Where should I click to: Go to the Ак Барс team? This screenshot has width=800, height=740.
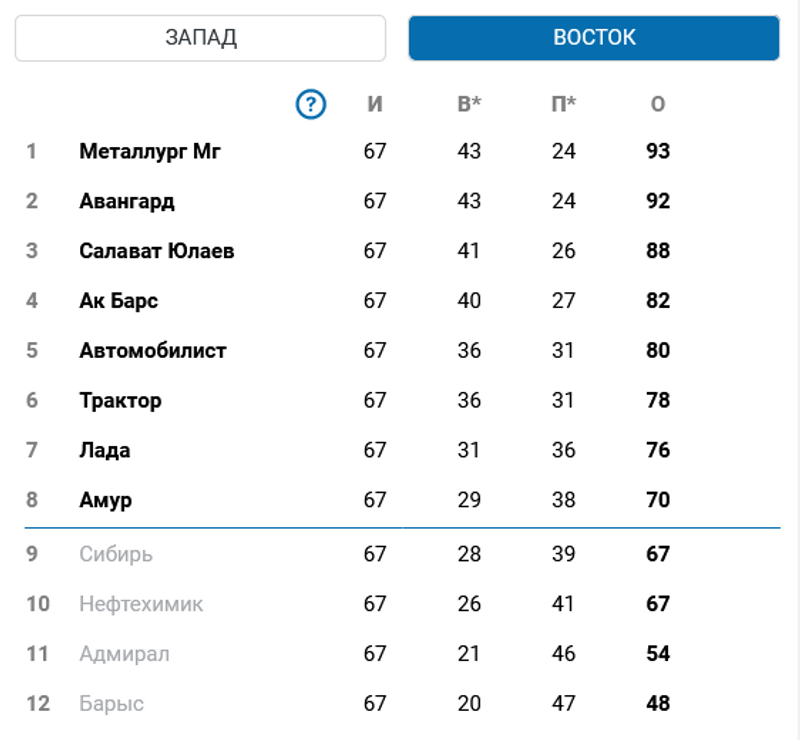tap(119, 301)
